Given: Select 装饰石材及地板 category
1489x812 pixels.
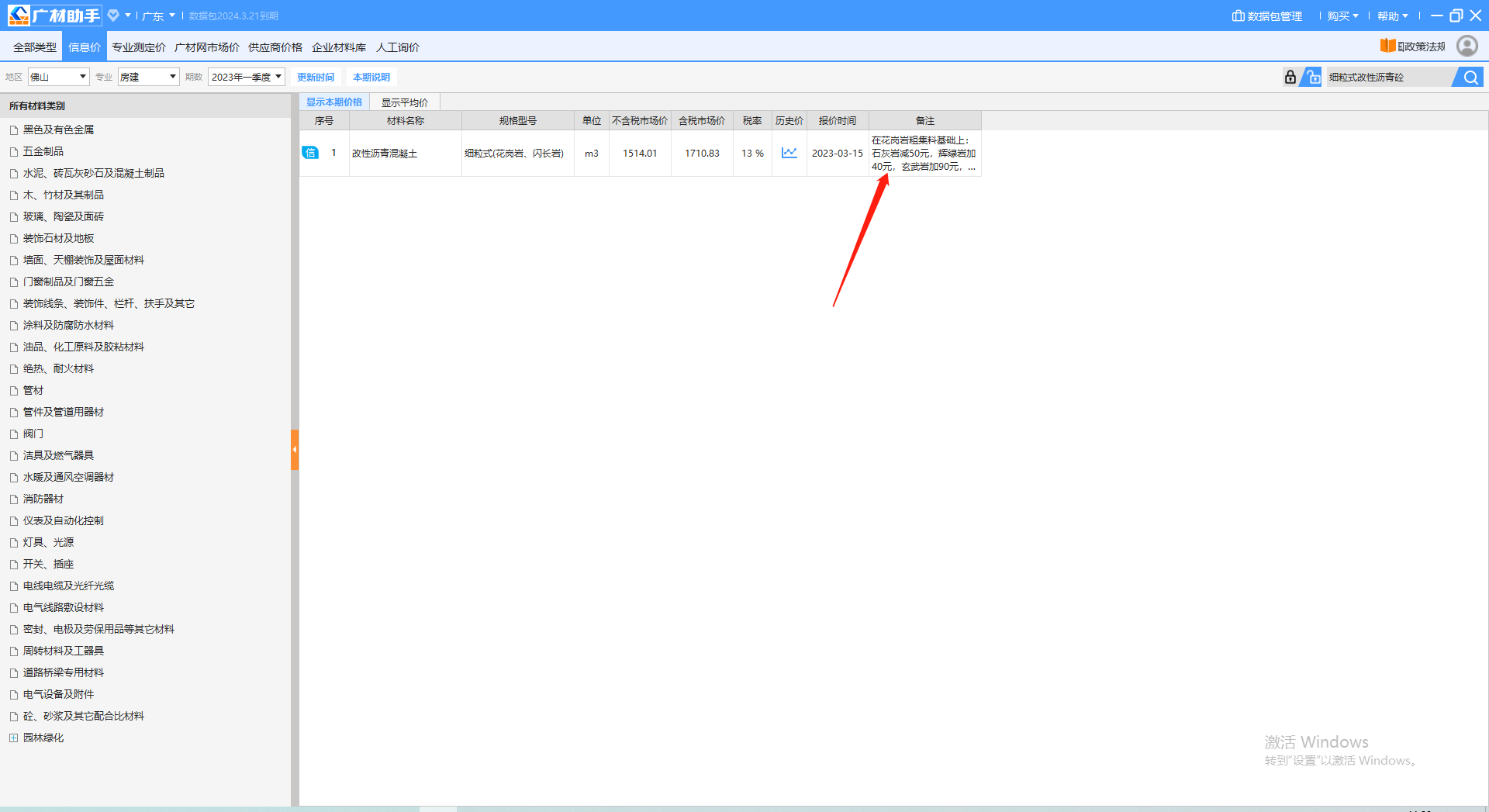Looking at the screenshot, I should [58, 238].
